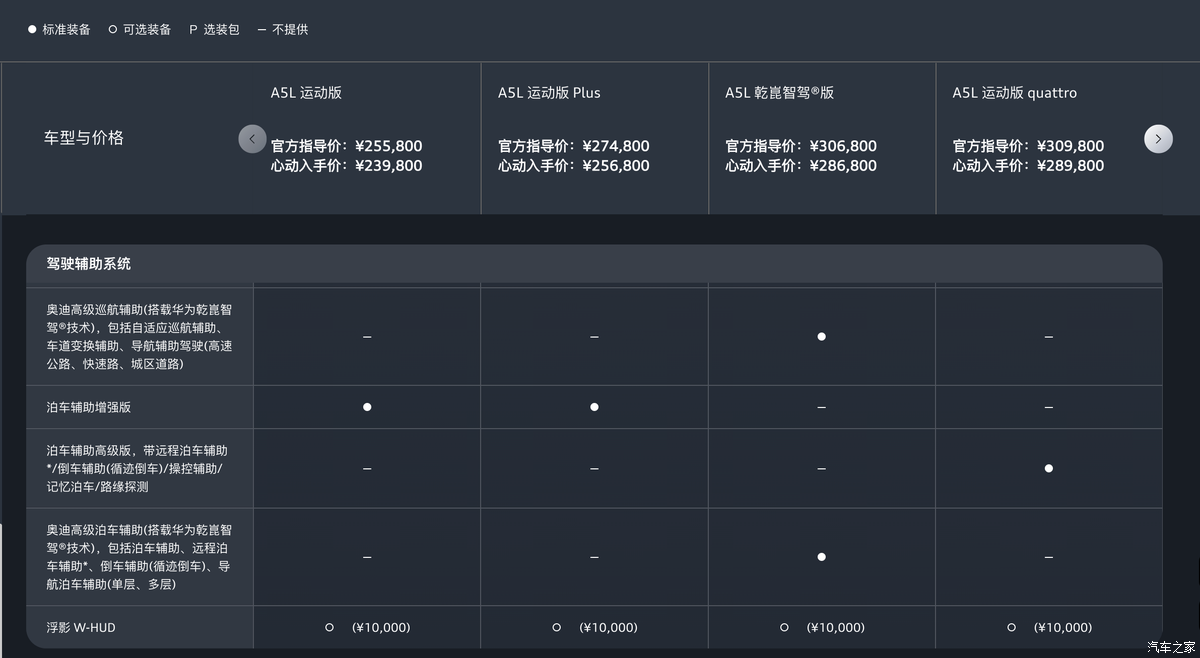
Task: Click 心动入手价 ¥239,800 price text
Action: [346, 166]
